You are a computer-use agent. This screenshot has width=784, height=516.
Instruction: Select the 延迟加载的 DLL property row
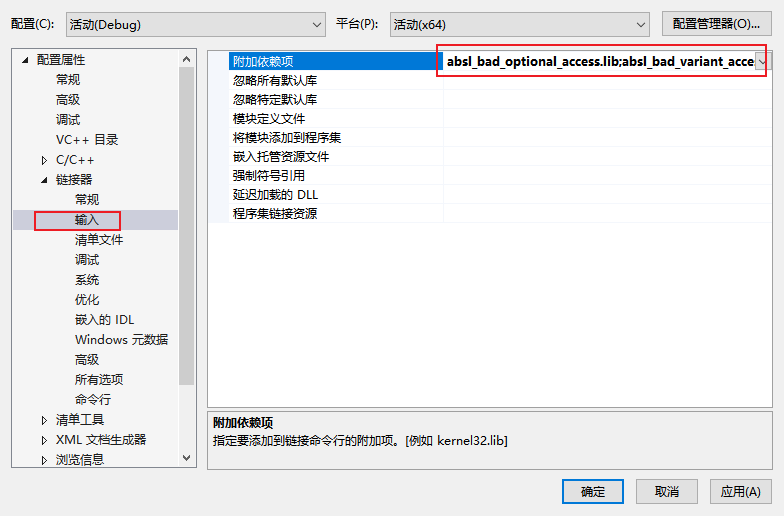tap(490, 194)
